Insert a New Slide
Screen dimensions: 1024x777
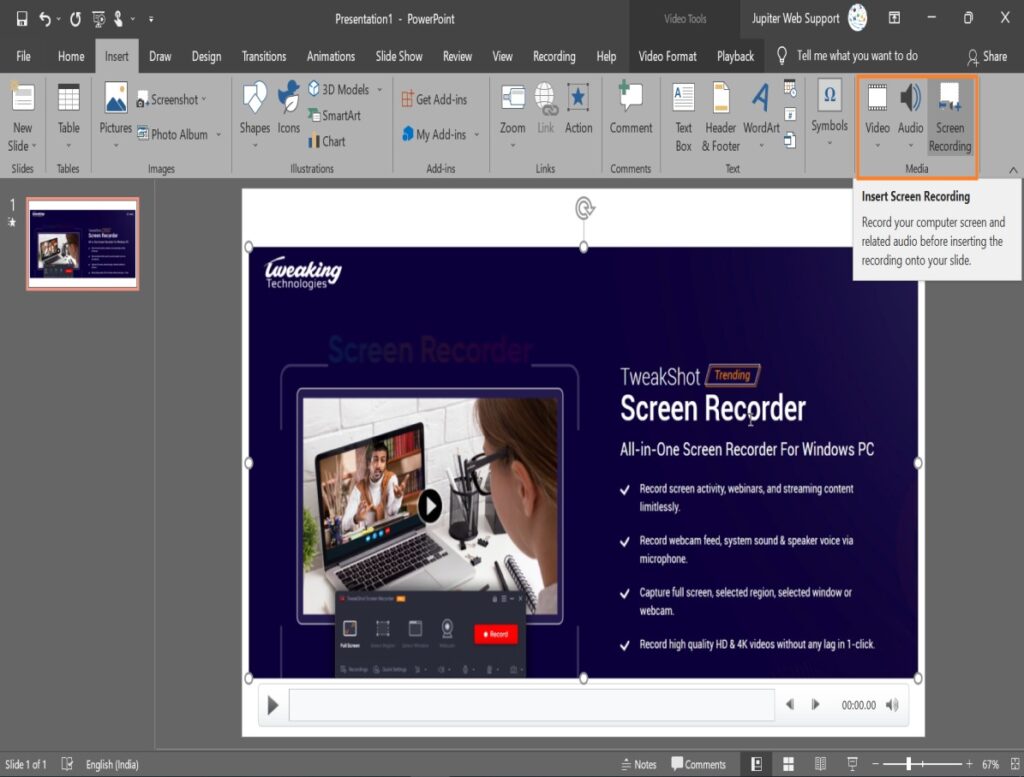(23, 118)
